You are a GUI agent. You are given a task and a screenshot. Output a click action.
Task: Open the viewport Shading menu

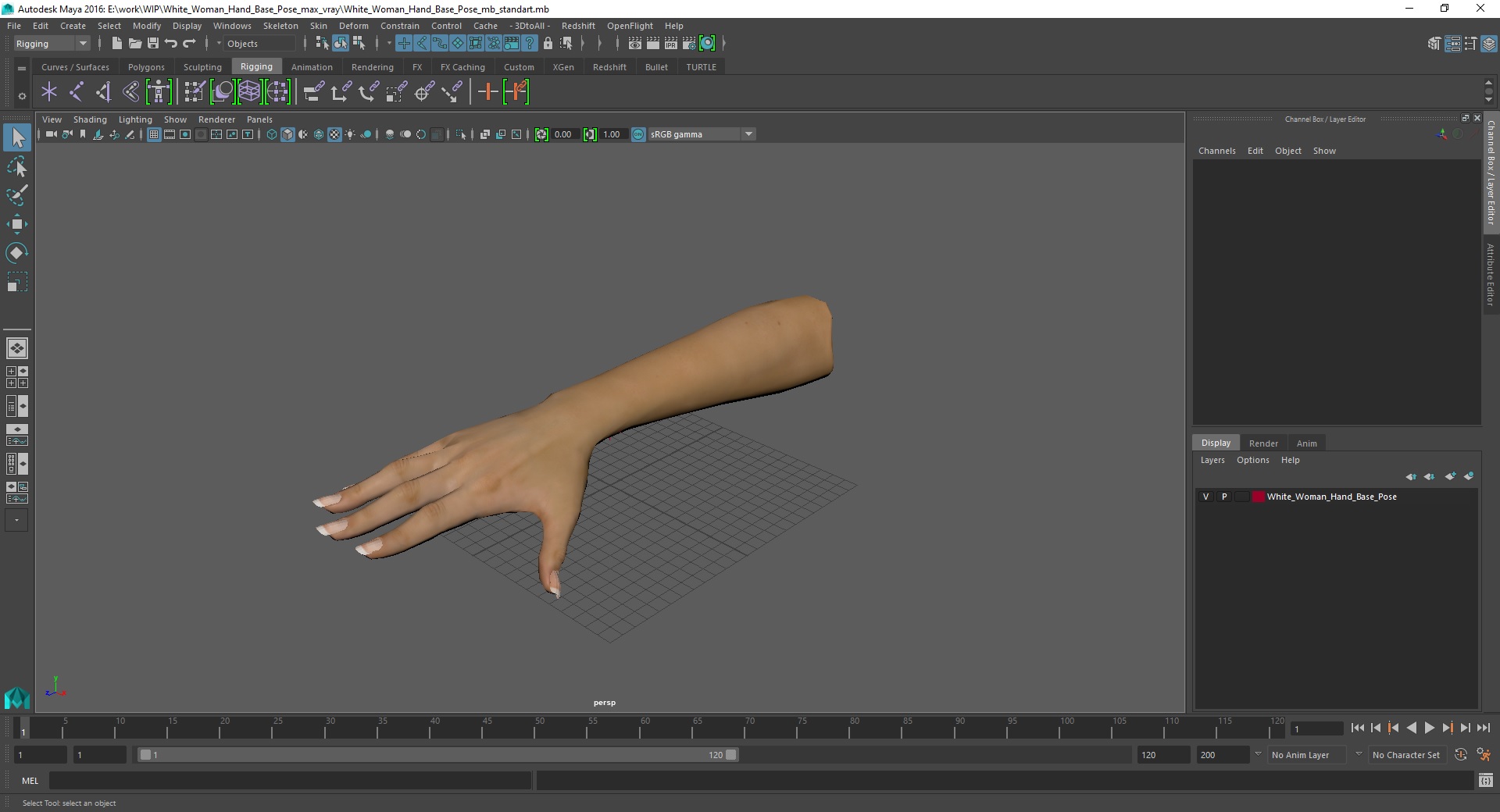(90, 119)
